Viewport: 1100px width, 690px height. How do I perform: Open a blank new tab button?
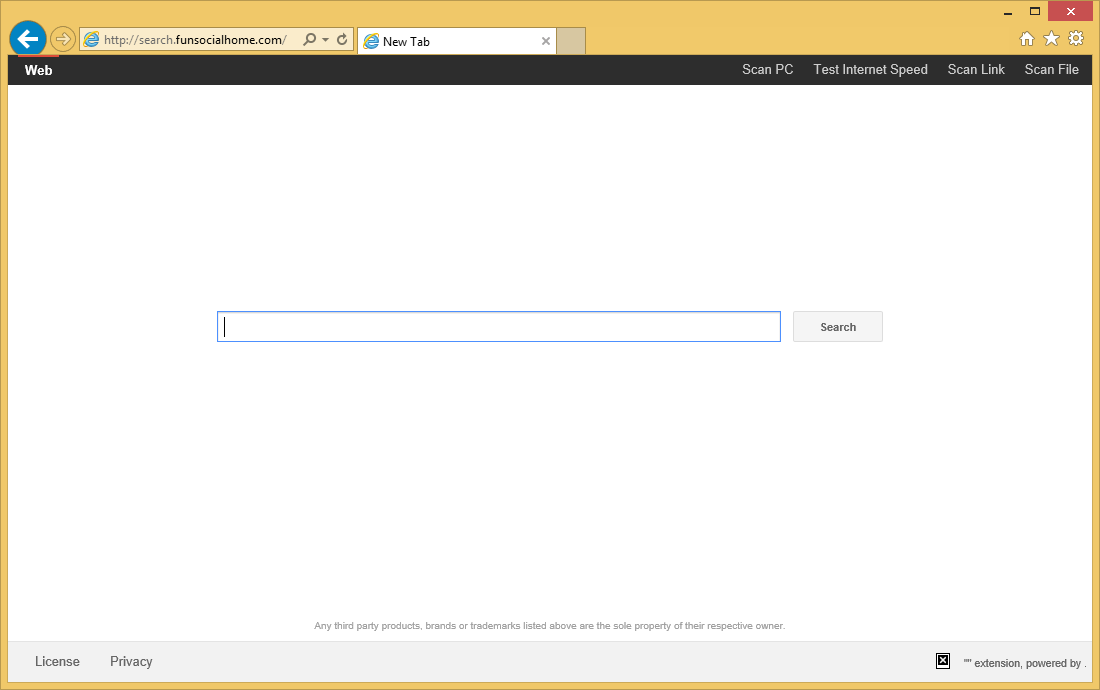pyautogui.click(x=571, y=41)
